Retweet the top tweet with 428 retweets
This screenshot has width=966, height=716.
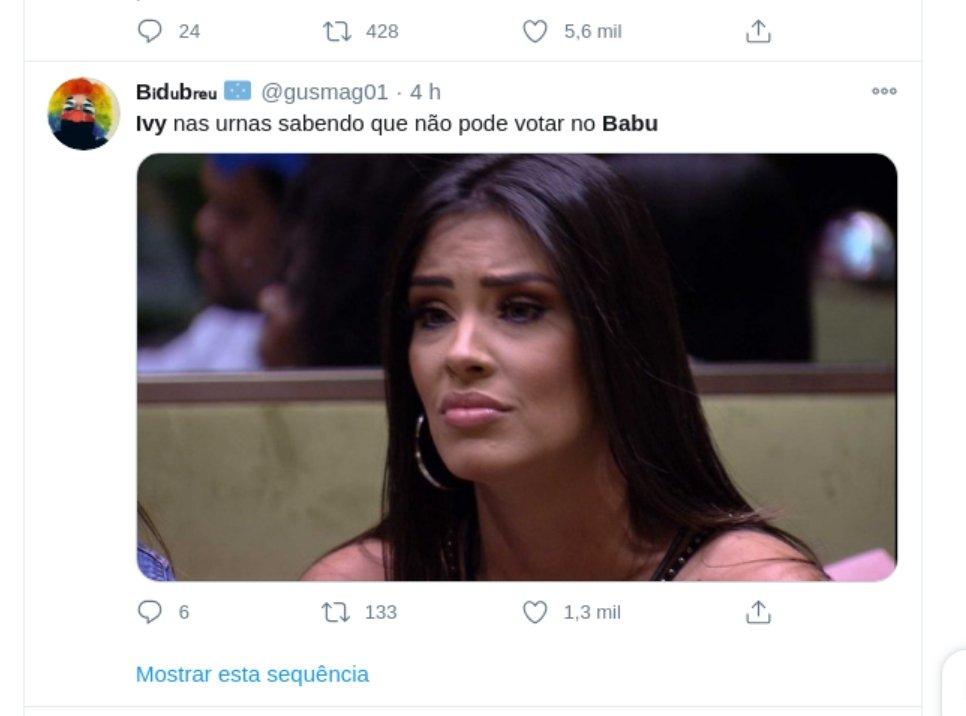click(x=337, y=31)
